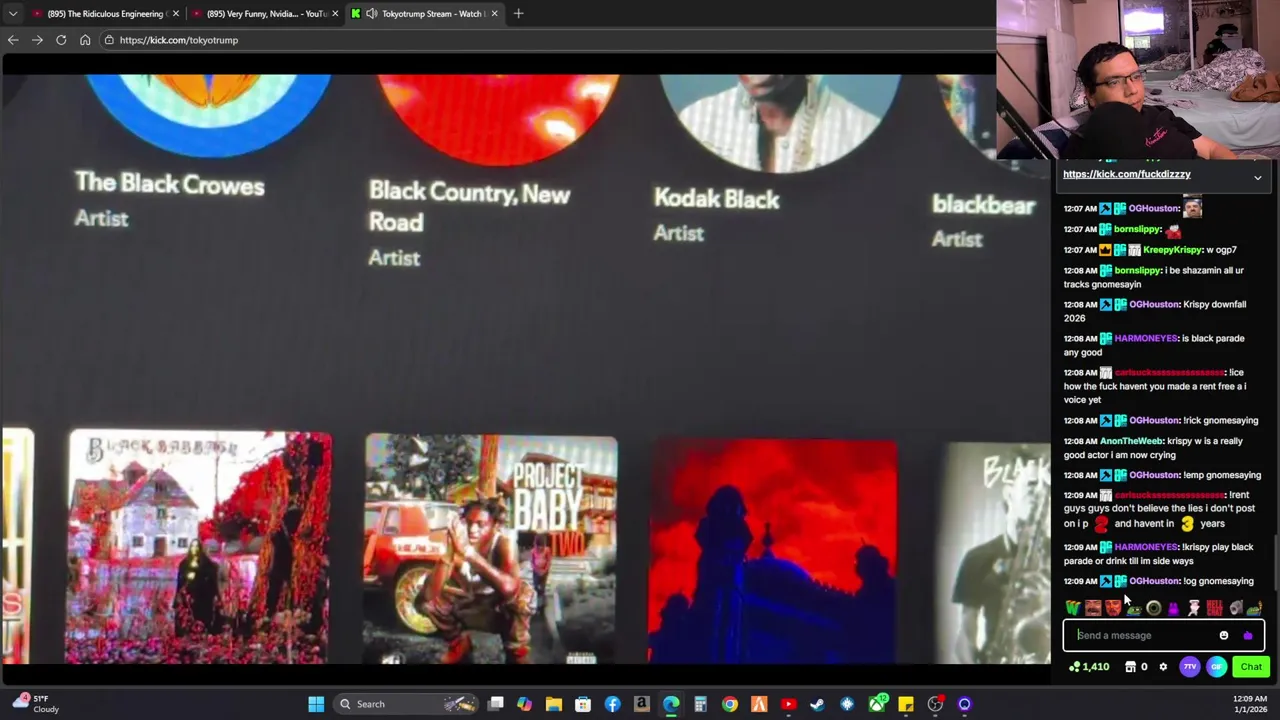This screenshot has width=1280, height=720.
Task: Click the purple gift icon in message box
Action: coord(1247,635)
